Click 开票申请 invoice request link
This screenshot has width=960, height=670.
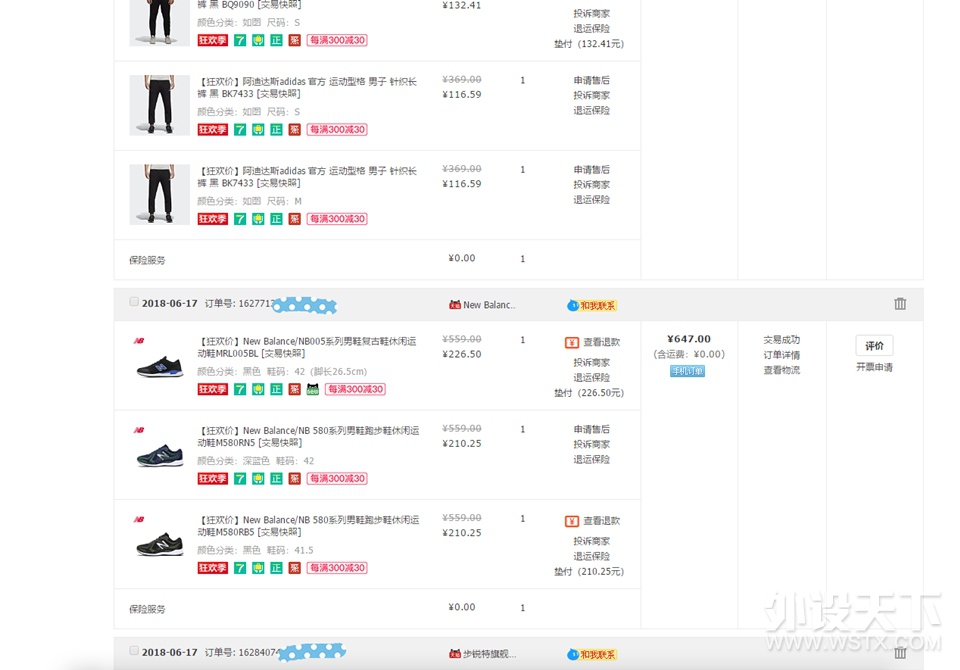[874, 367]
